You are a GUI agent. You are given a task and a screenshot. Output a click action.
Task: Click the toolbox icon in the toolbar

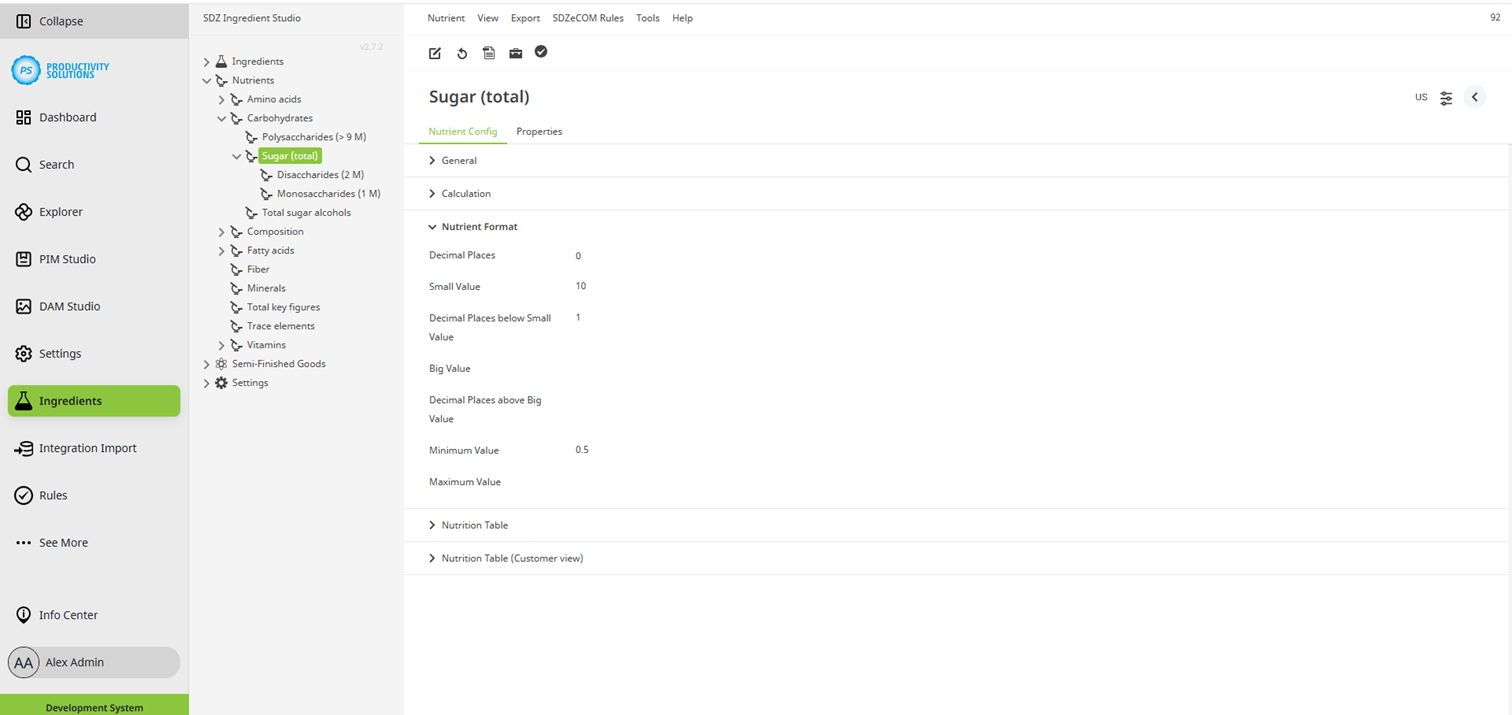point(515,53)
